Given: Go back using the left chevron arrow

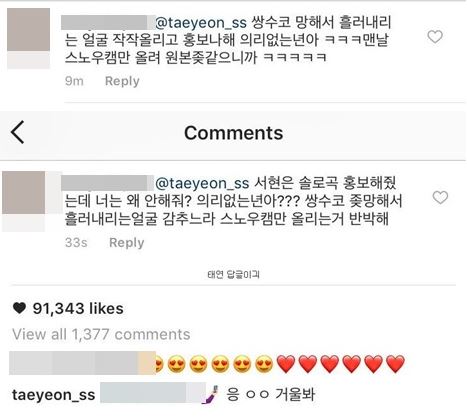Looking at the screenshot, I should coord(17,132).
